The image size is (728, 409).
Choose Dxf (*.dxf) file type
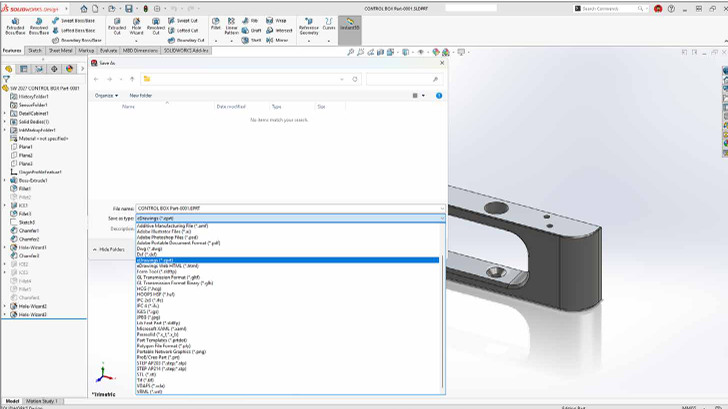(287, 254)
